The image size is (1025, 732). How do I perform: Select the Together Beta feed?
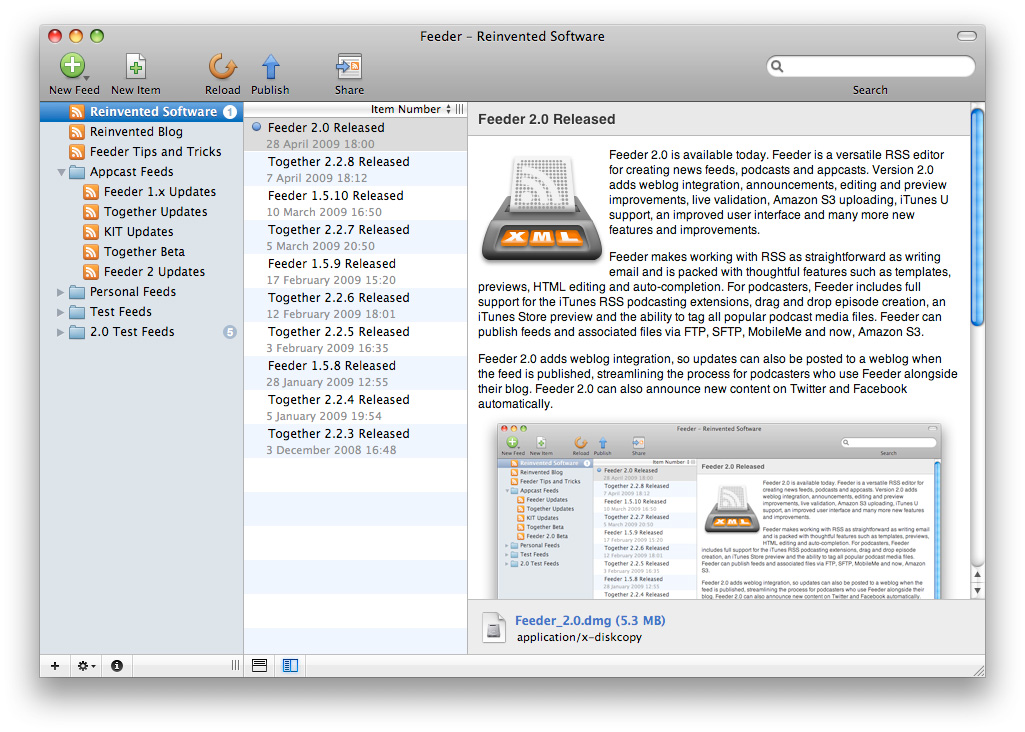coord(141,252)
